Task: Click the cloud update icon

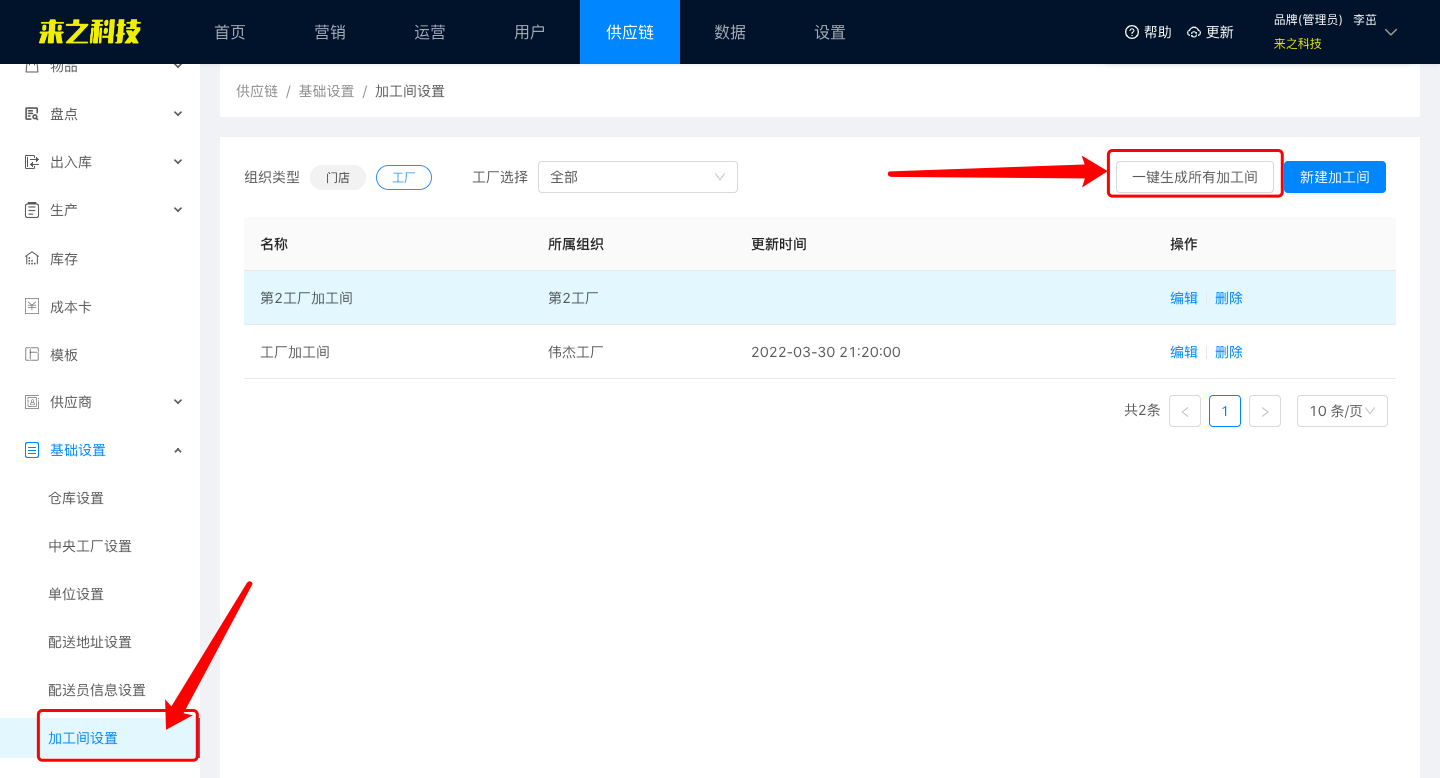Action: (x=1194, y=32)
